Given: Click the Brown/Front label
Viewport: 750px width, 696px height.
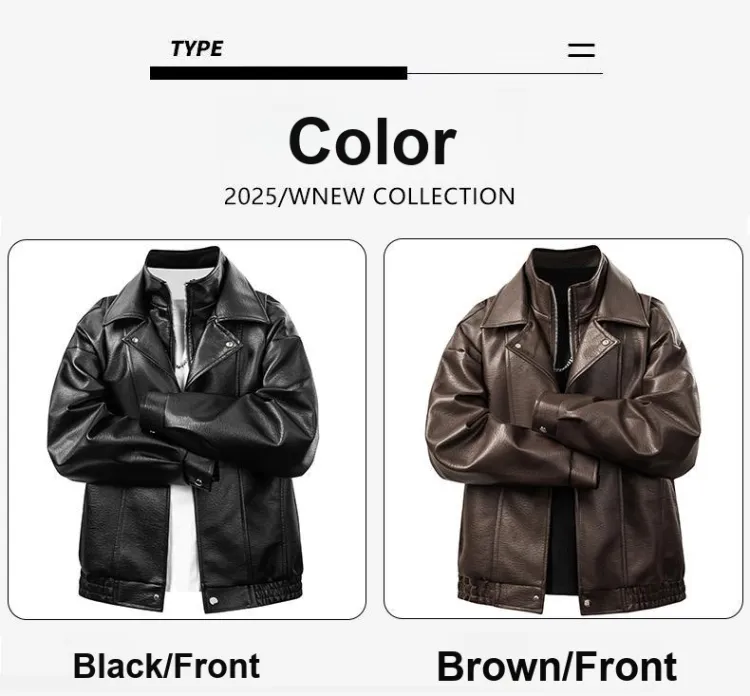Looking at the screenshot, I should [557, 666].
